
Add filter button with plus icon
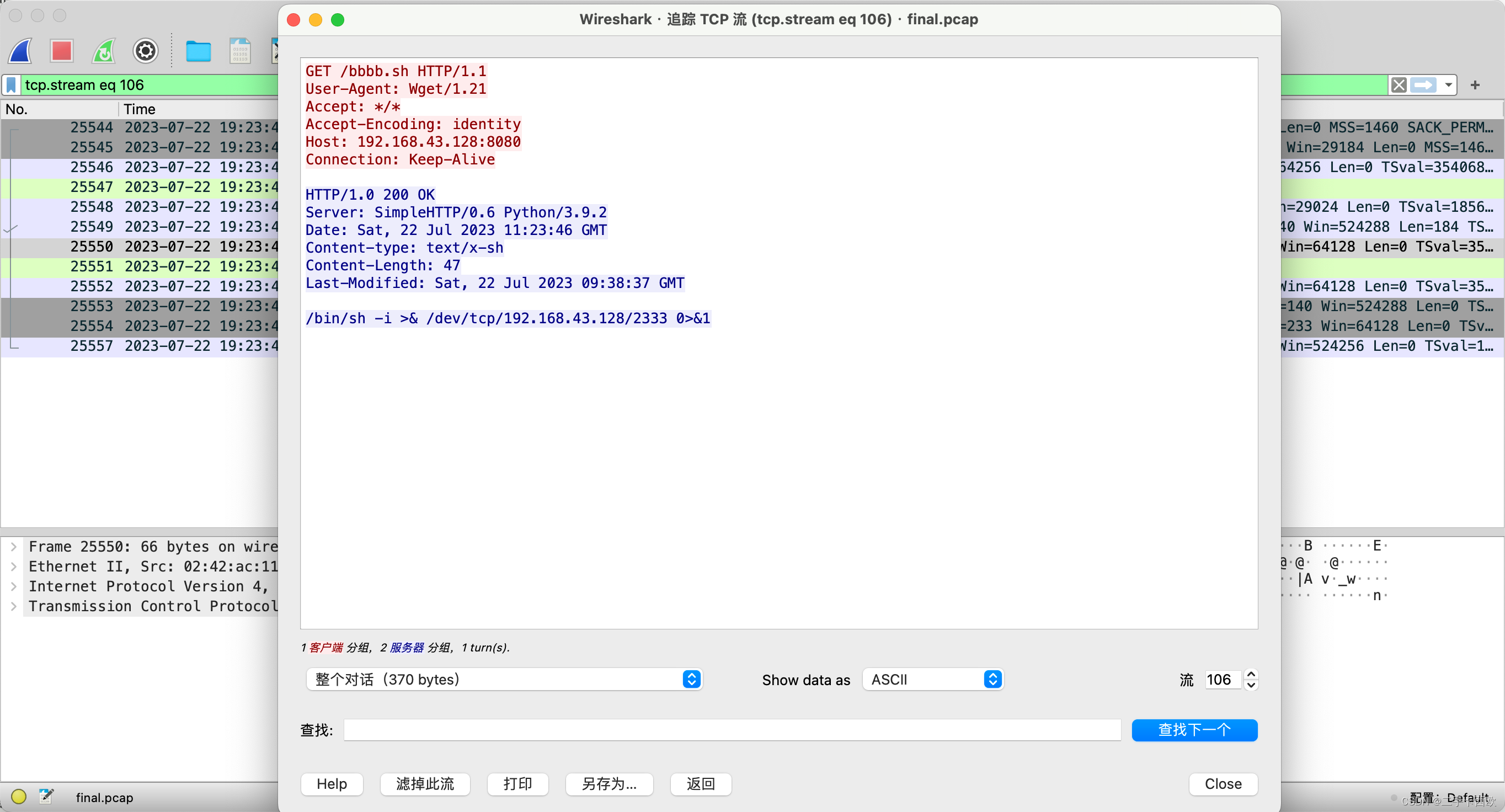click(1475, 86)
